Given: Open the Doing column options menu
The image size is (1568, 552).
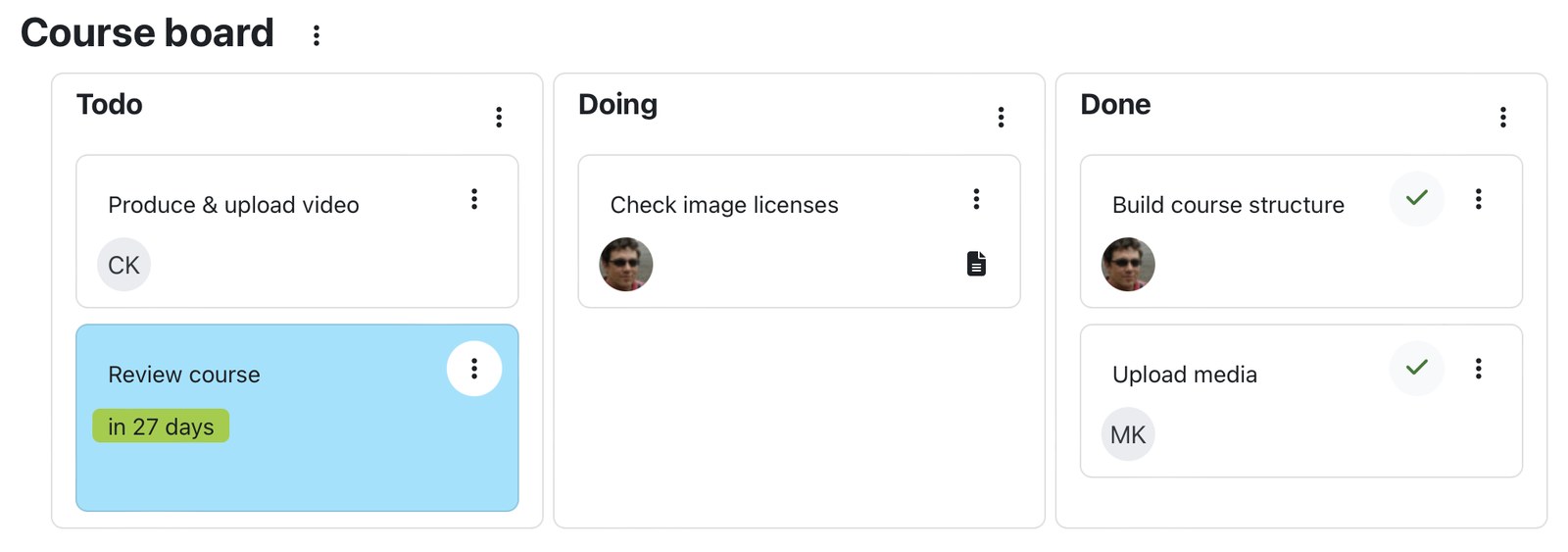Looking at the screenshot, I should pyautogui.click(x=1001, y=118).
